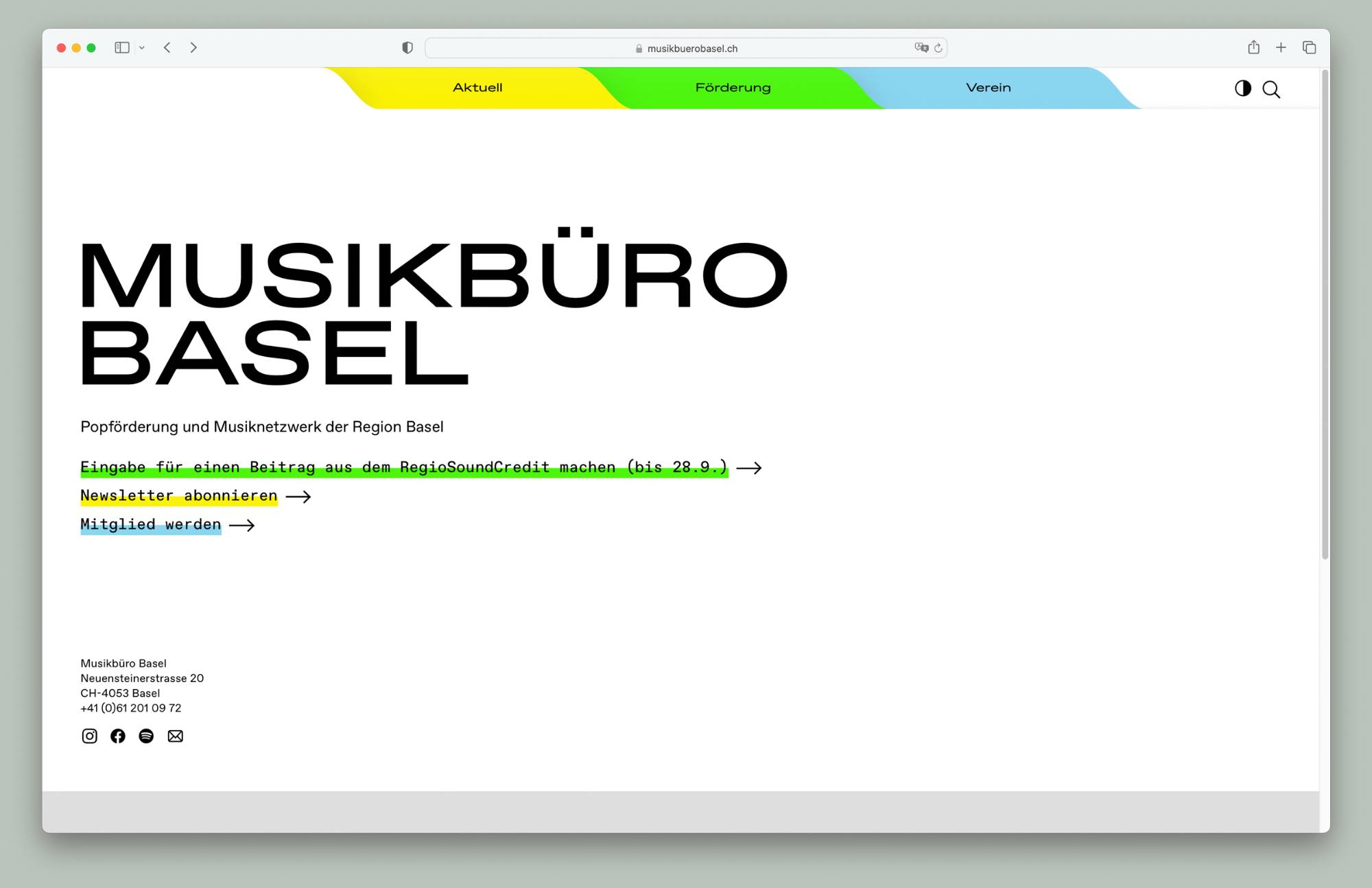Expand the sidebar dropdown chevron
Image resolution: width=1372 pixels, height=888 pixels.
point(142,48)
